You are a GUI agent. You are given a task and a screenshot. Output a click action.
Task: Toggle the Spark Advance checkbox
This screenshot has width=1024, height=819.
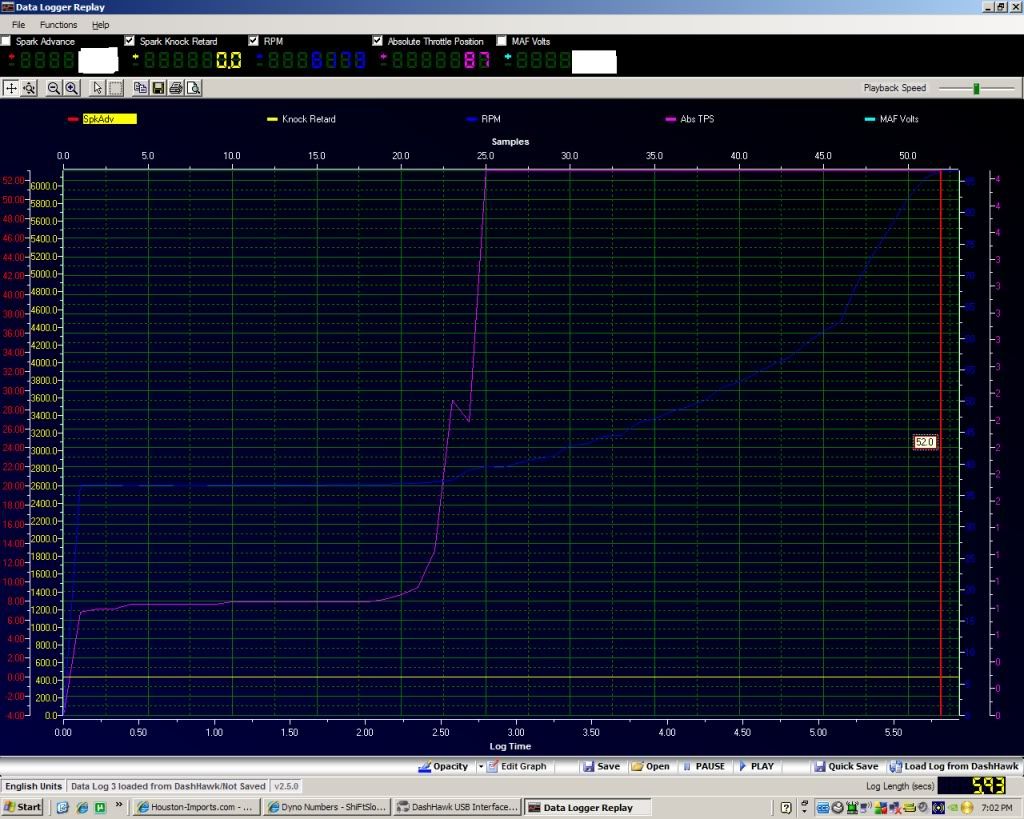pos(6,41)
